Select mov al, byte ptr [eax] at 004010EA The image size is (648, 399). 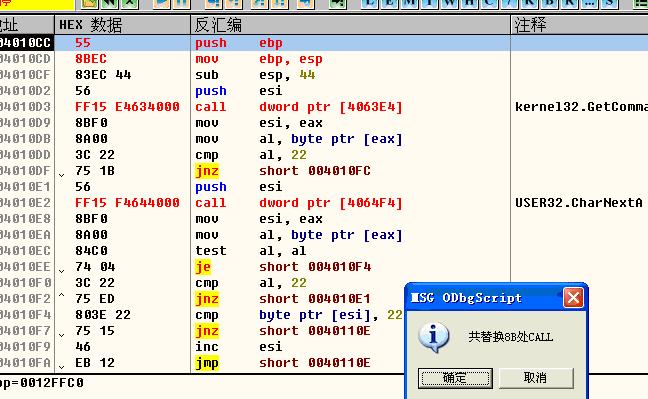coord(298,235)
